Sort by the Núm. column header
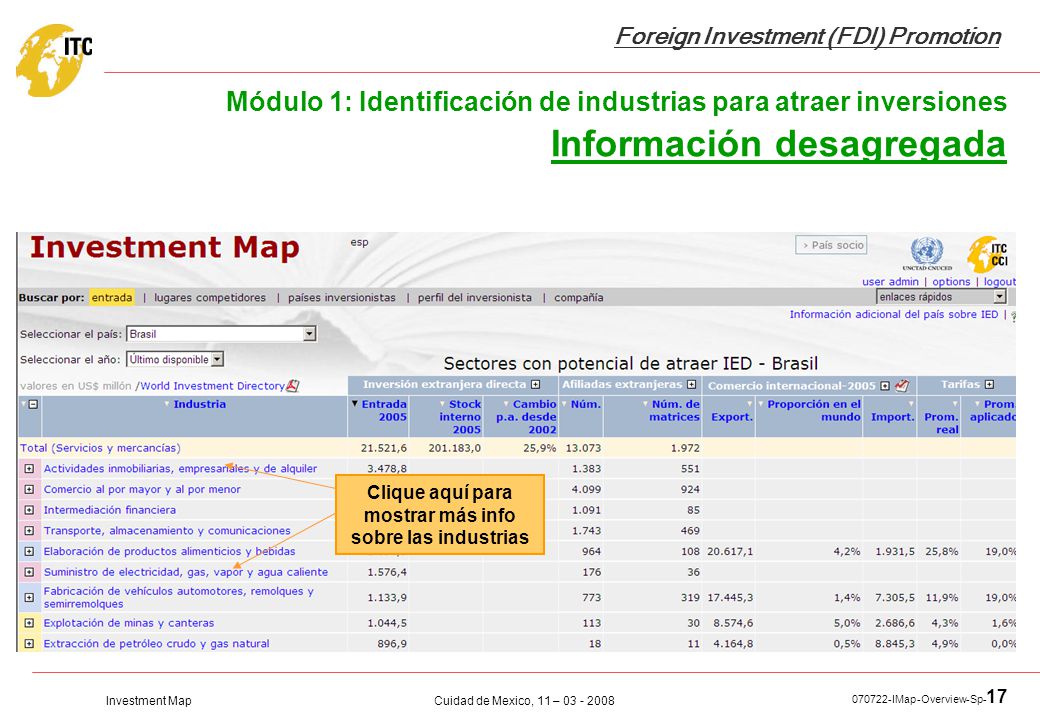The width and height of the screenshot is (1040, 720). click(x=586, y=404)
